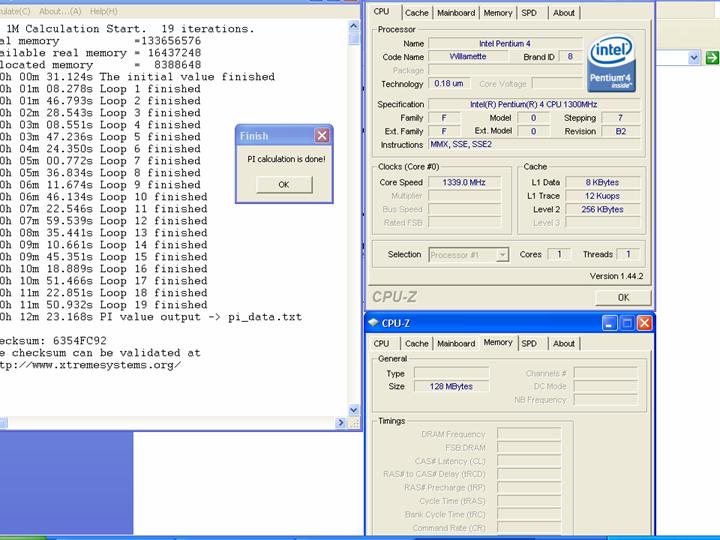The width and height of the screenshot is (720, 540).
Task: Click Super PI vertical scrollbar up arrow
Action: click(x=353, y=26)
